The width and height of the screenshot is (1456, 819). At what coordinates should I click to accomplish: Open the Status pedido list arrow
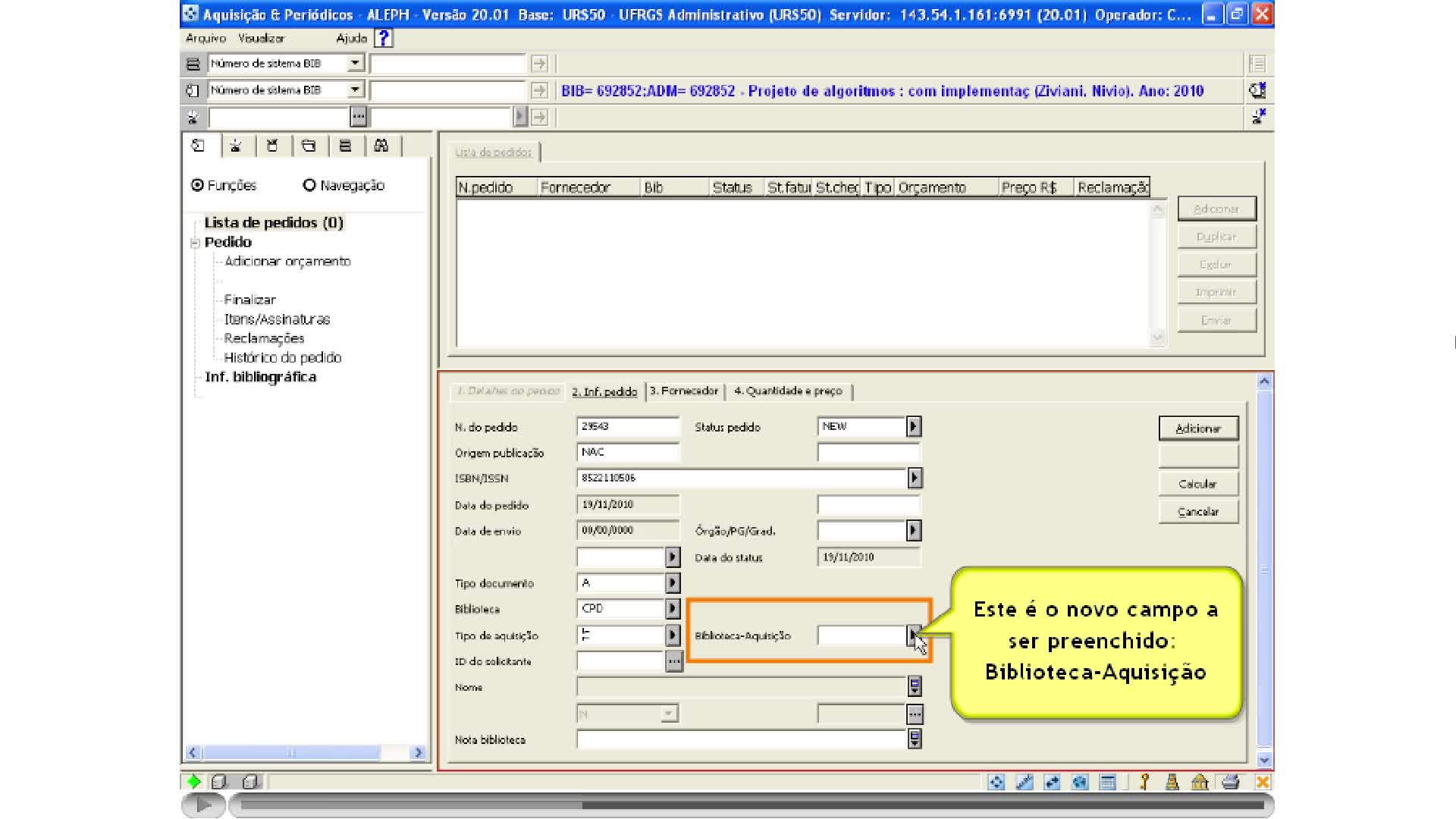pyautogui.click(x=914, y=426)
